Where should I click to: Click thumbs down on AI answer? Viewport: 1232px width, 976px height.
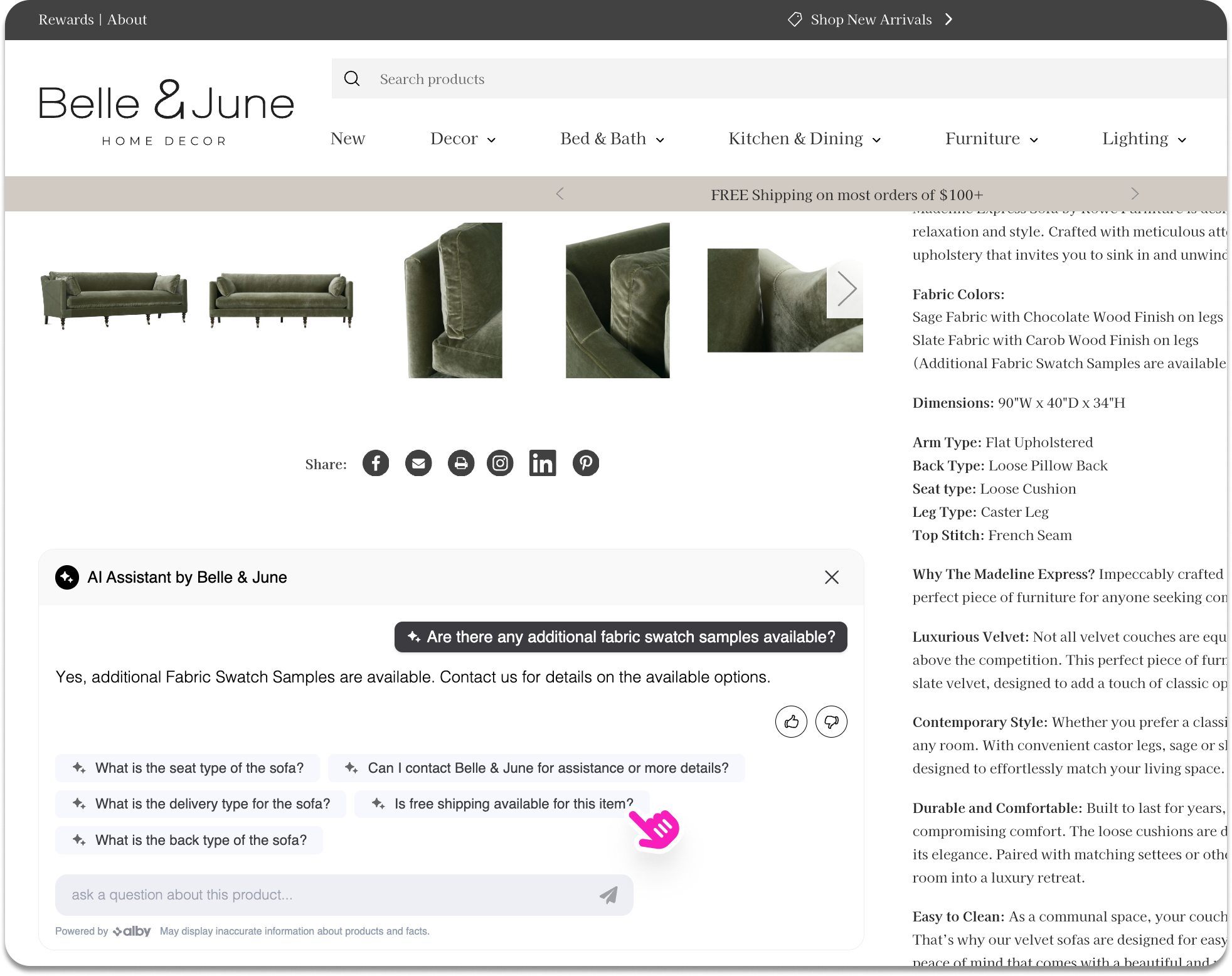(x=831, y=721)
